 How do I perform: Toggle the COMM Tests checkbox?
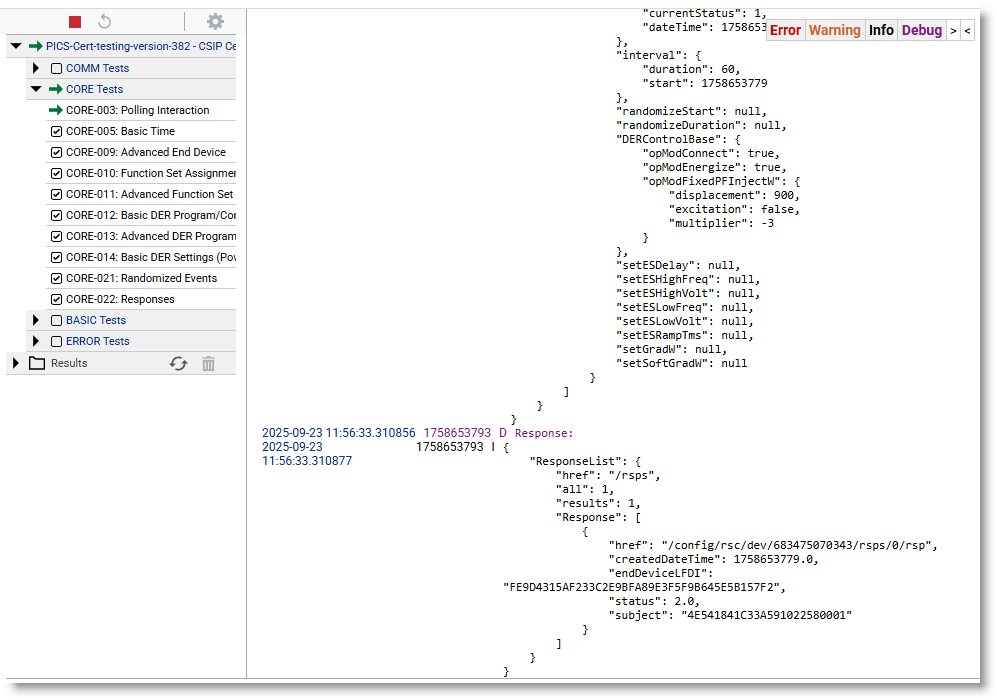pyautogui.click(x=56, y=68)
